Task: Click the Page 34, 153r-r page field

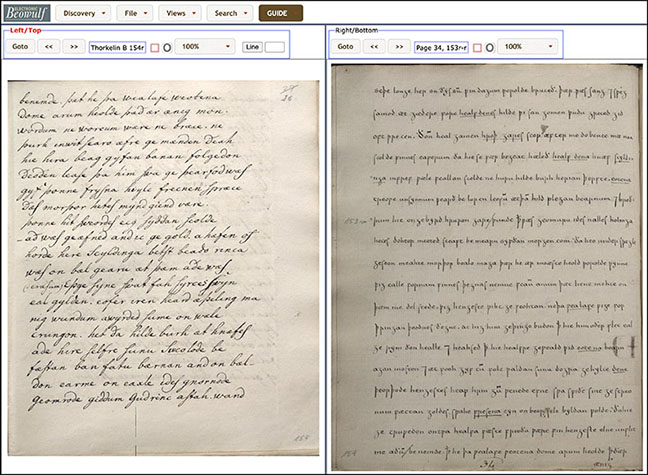Action: click(x=441, y=48)
